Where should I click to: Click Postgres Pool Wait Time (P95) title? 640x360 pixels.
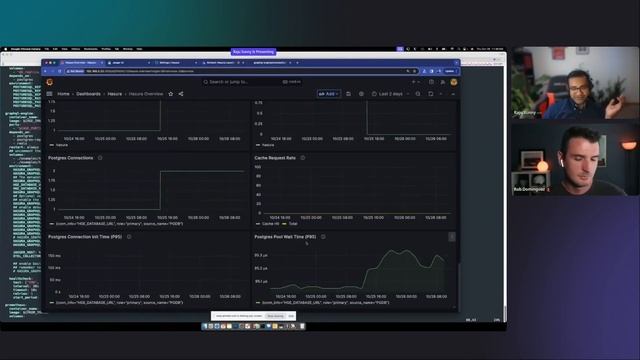point(285,237)
